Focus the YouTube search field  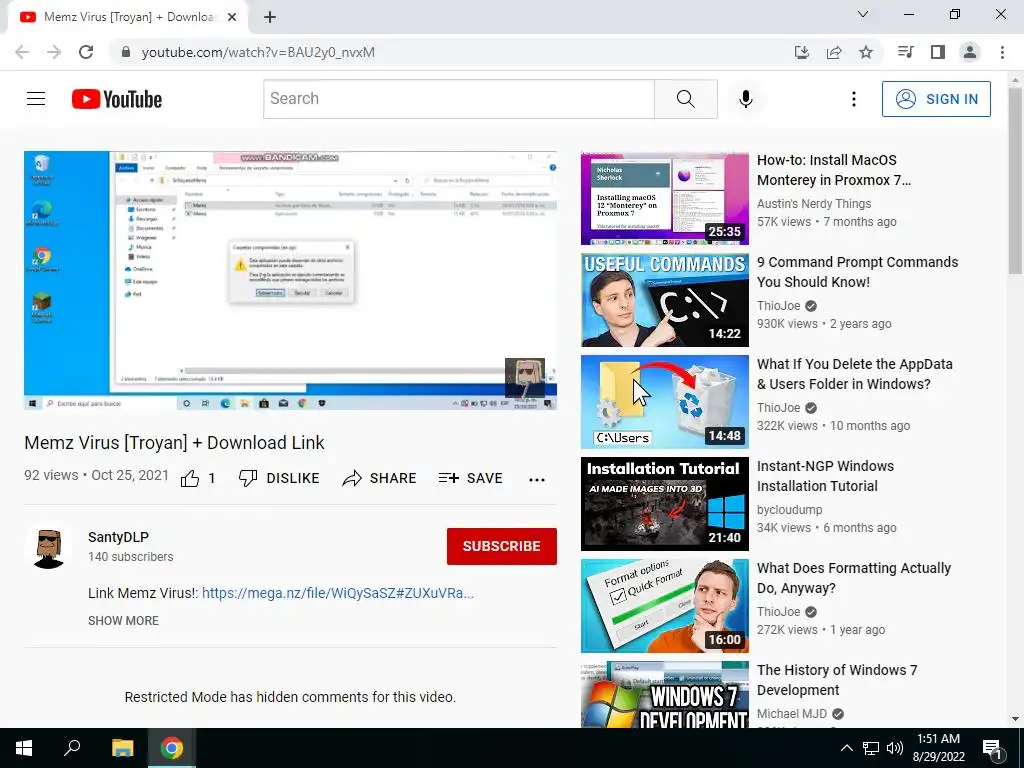pos(458,99)
